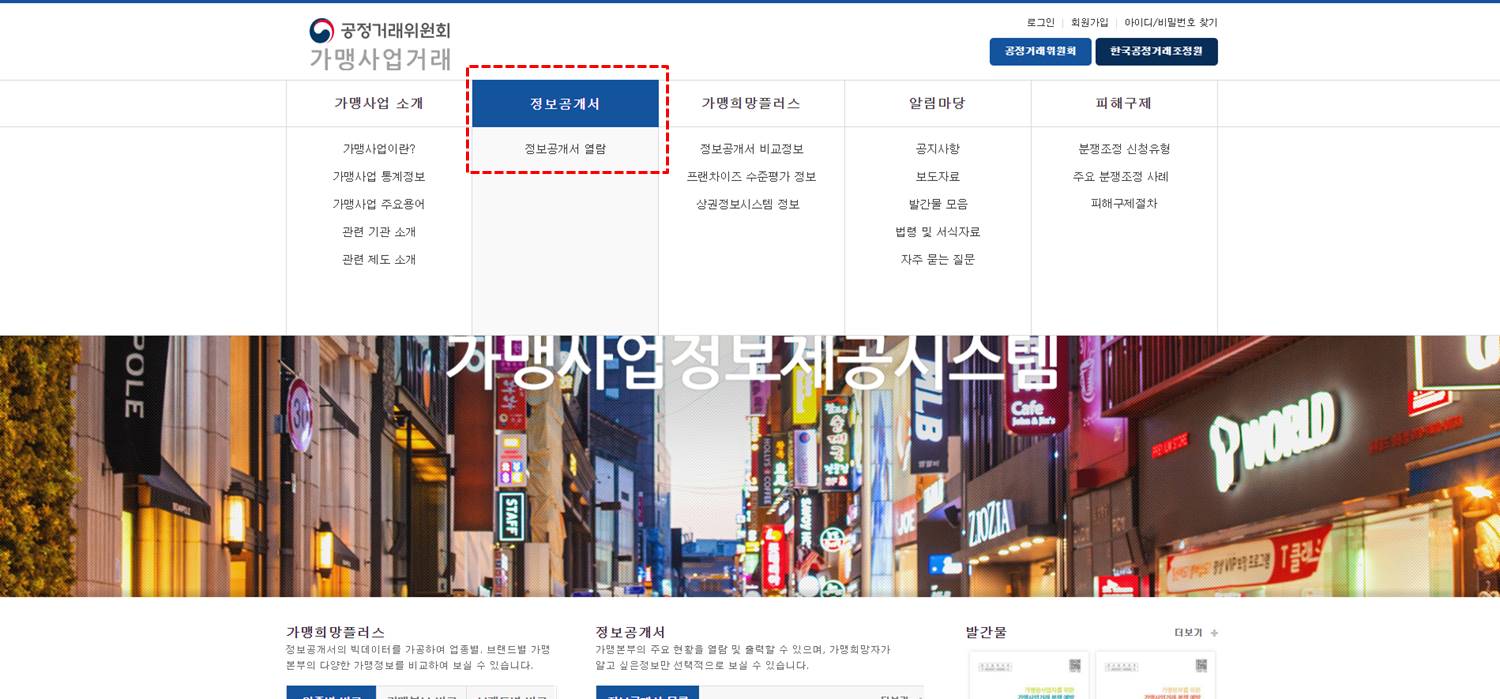Screen dimensions: 1500x699
Task: Select 보도자료 submenu item
Action: pos(937,176)
